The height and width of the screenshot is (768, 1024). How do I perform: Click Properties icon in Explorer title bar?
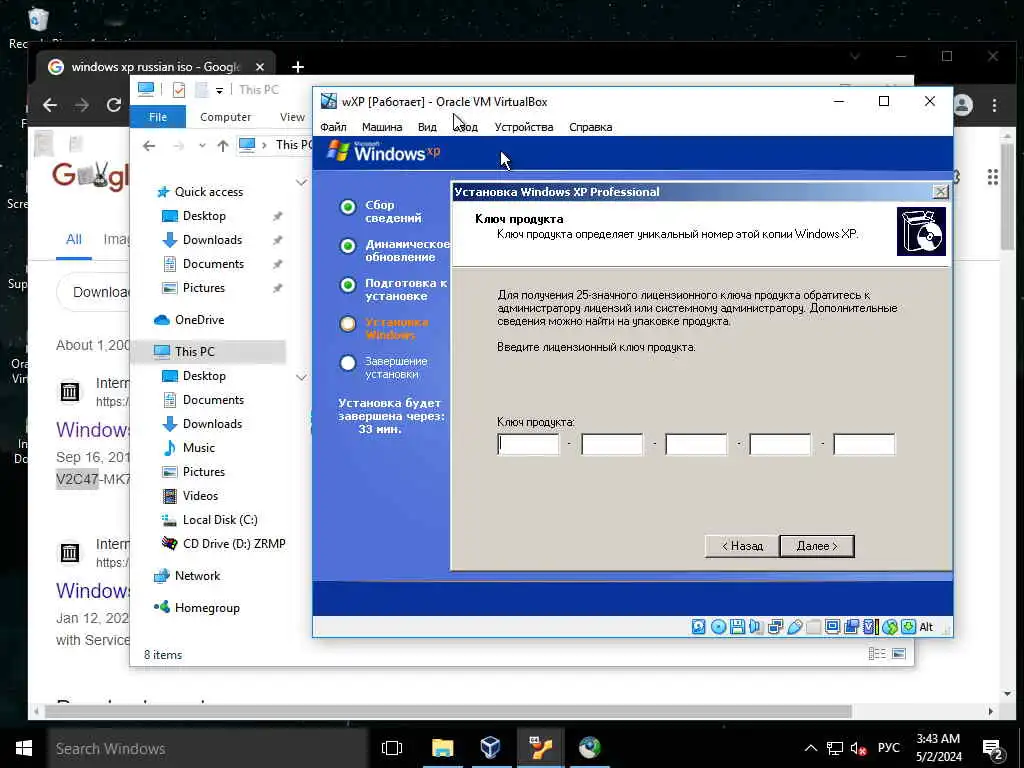pos(178,89)
